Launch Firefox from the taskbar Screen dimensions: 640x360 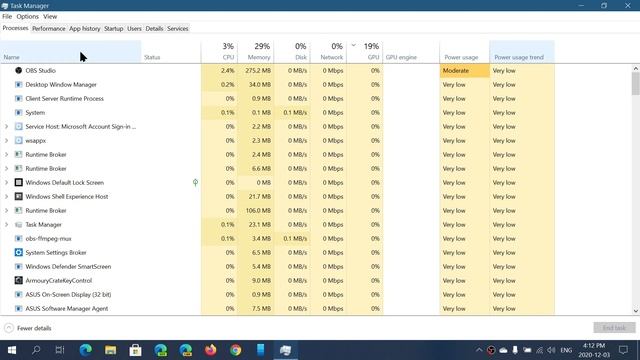click(211, 350)
